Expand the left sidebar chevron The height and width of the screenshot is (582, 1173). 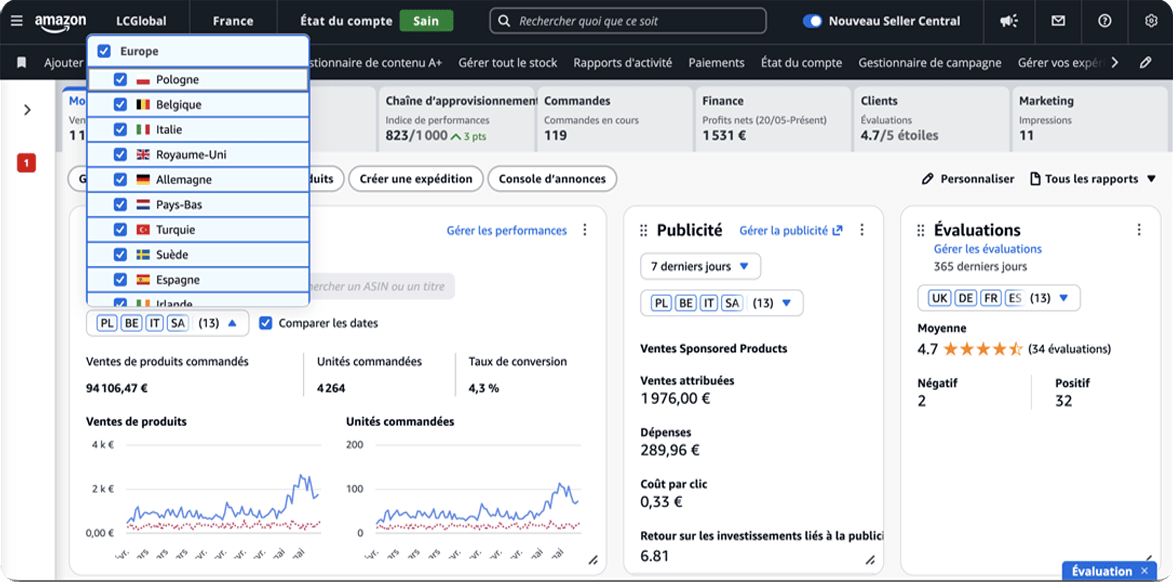coord(28,110)
